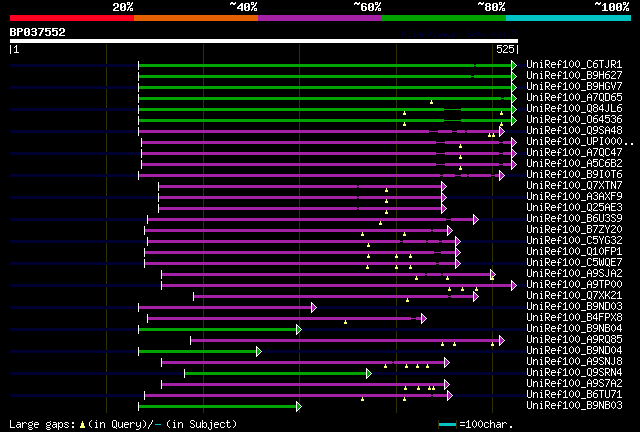Open the UniRef100_B9ND03 entry
The image size is (640, 432).
(x=574, y=307)
